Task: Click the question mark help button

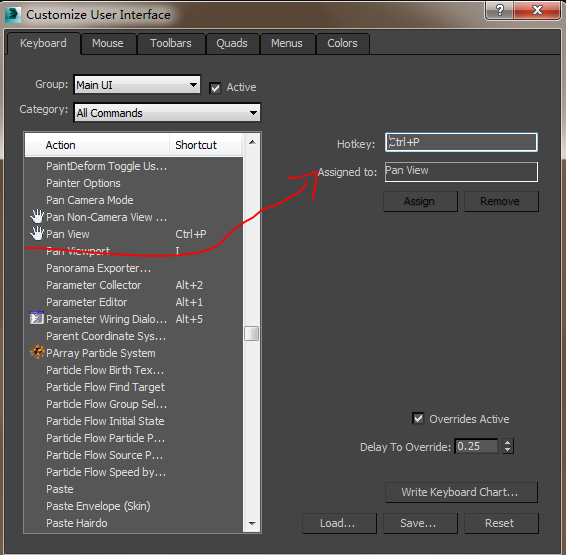Action: pyautogui.click(x=499, y=10)
